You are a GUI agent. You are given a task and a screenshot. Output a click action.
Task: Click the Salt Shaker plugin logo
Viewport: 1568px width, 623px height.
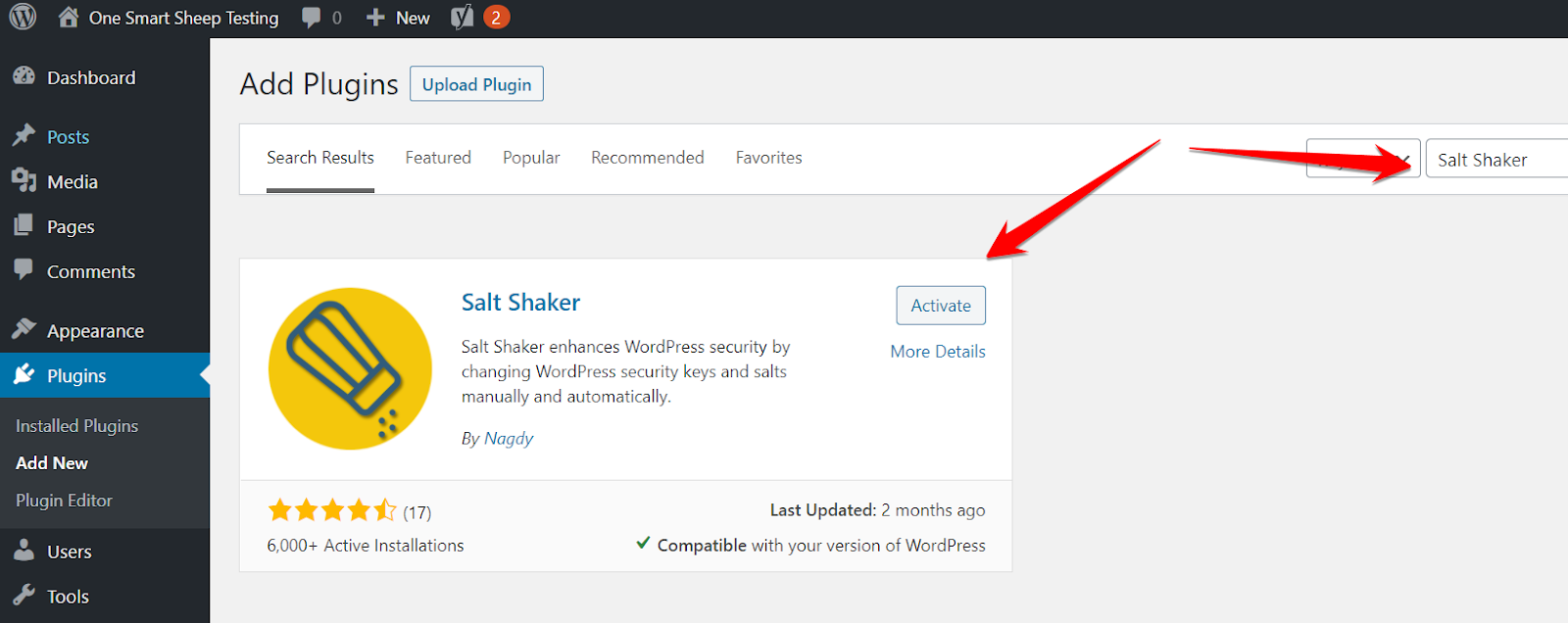coord(350,368)
